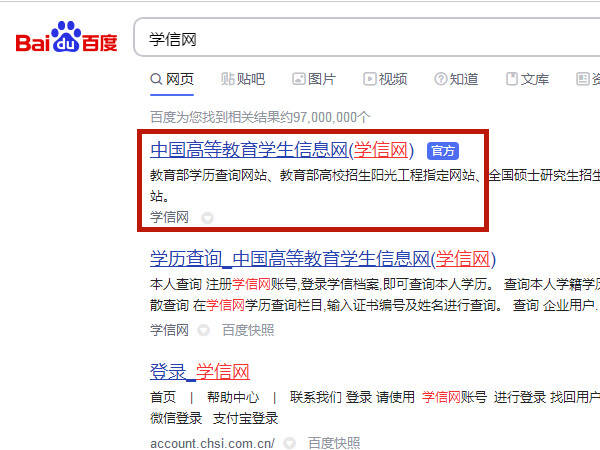This screenshot has height=450, width=600.
Task: Open the 登录_学信网 result link
Action: click(200, 372)
